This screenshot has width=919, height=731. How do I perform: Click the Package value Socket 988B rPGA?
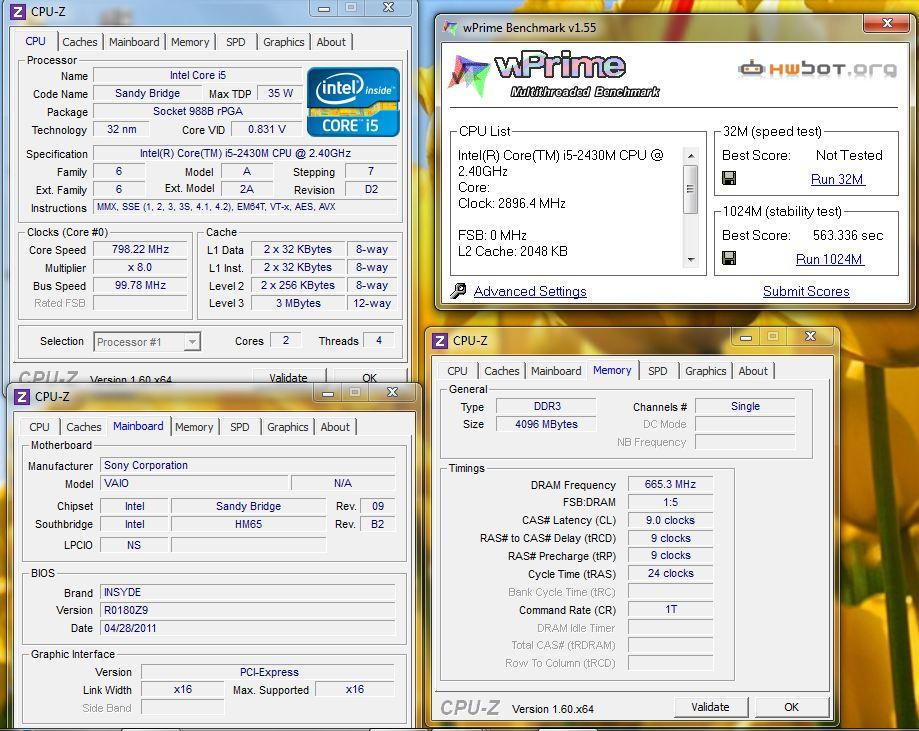click(198, 111)
